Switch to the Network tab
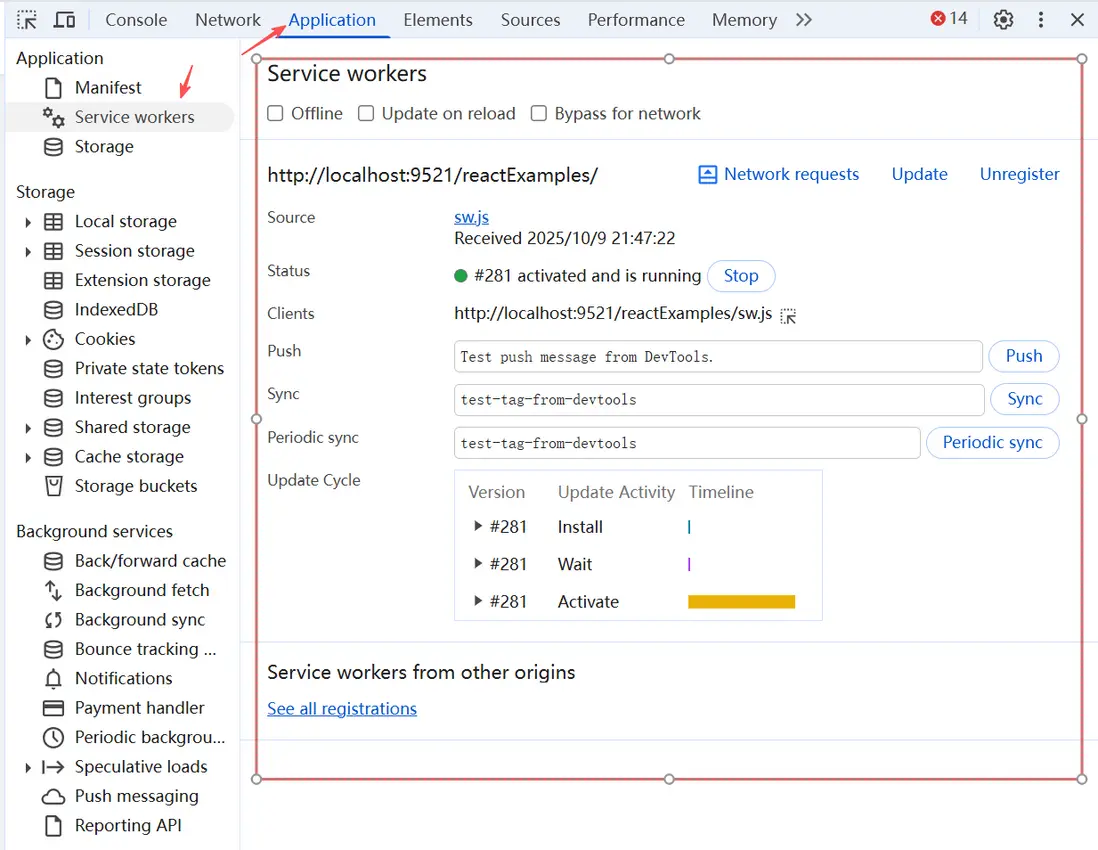This screenshot has width=1098, height=850. [227, 20]
